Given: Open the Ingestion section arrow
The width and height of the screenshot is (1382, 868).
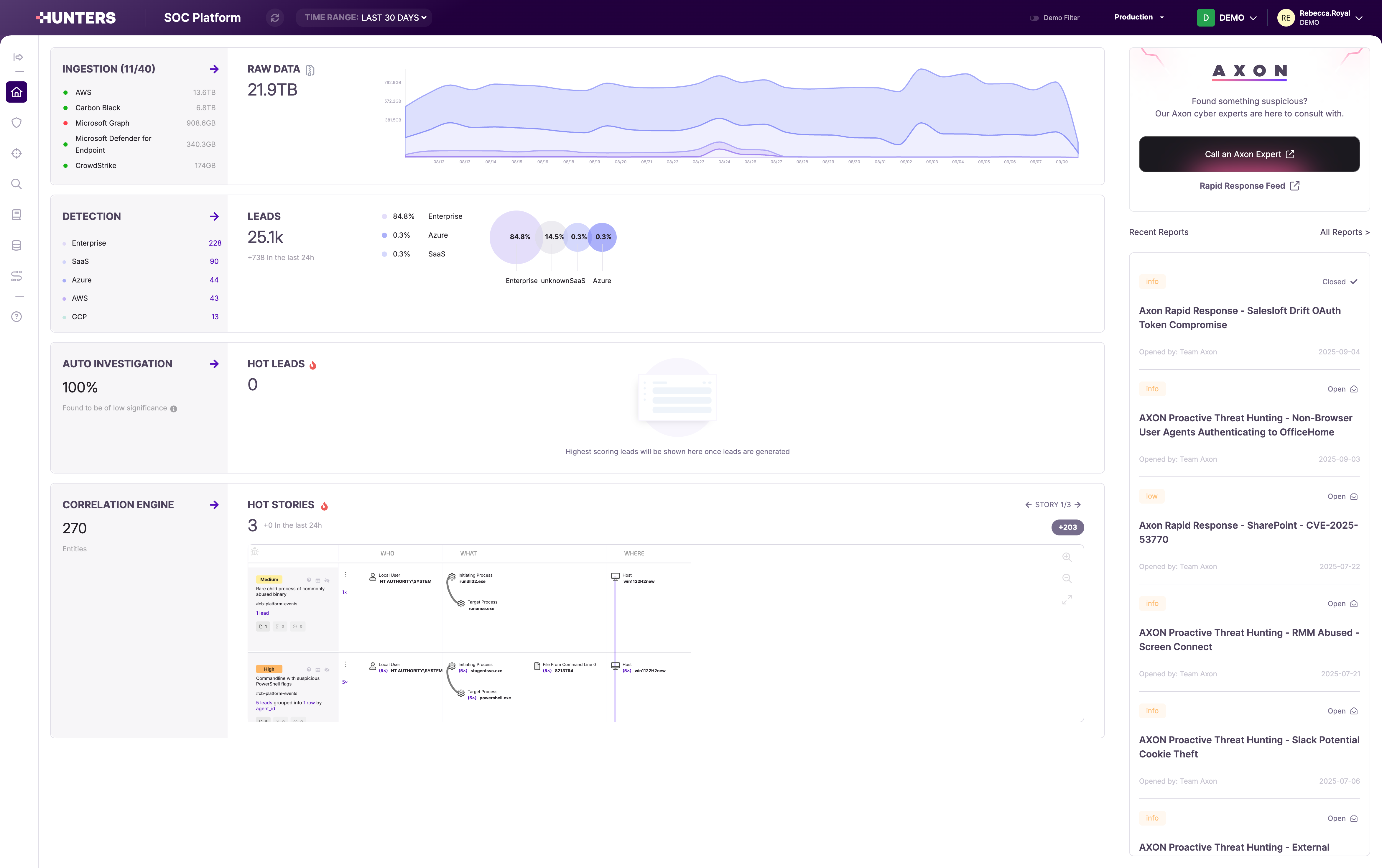Looking at the screenshot, I should (x=214, y=70).
